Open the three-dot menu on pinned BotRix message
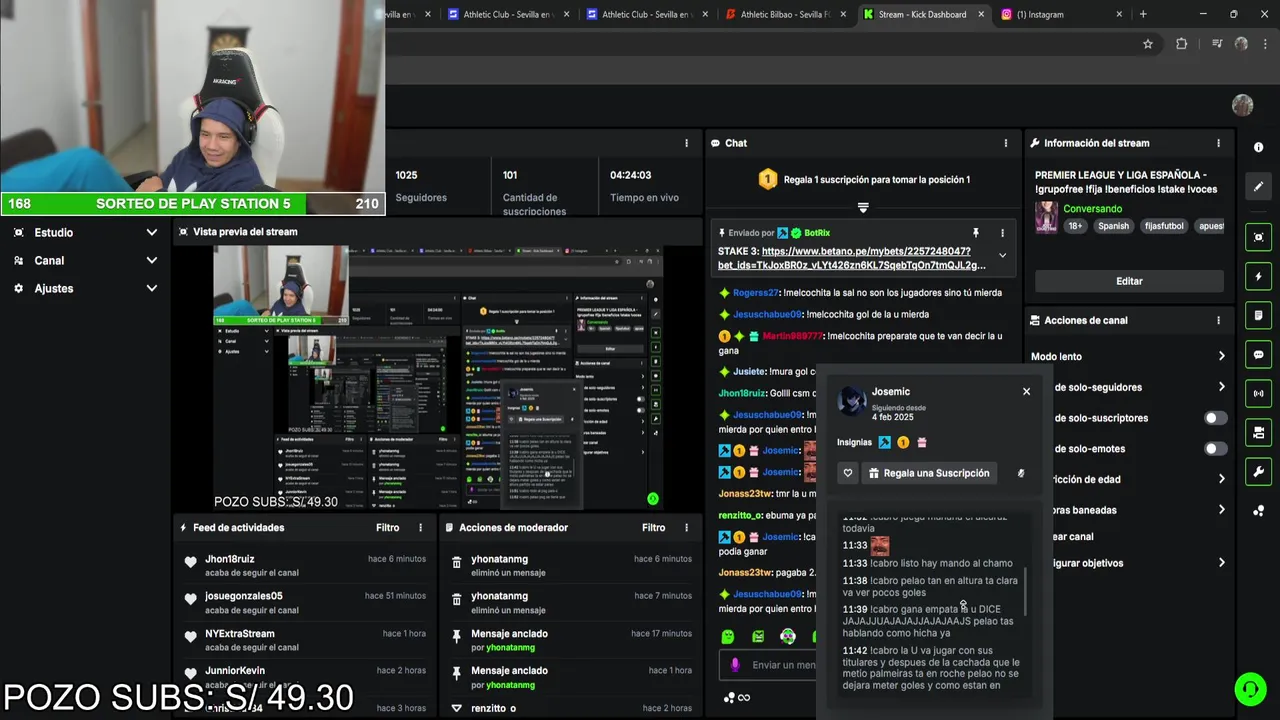 click(1002, 232)
